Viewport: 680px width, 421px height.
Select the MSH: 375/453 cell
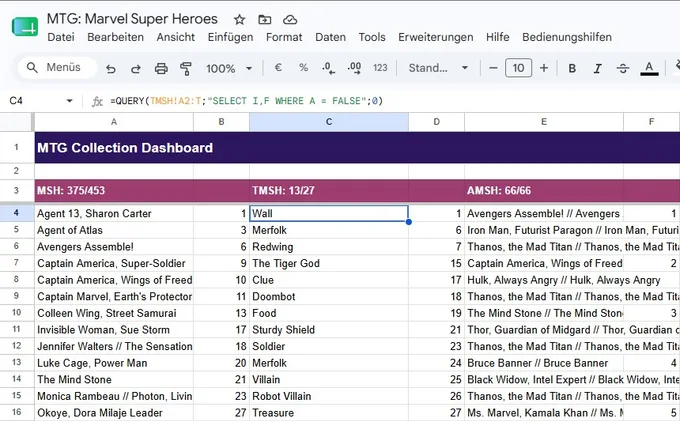[114, 190]
